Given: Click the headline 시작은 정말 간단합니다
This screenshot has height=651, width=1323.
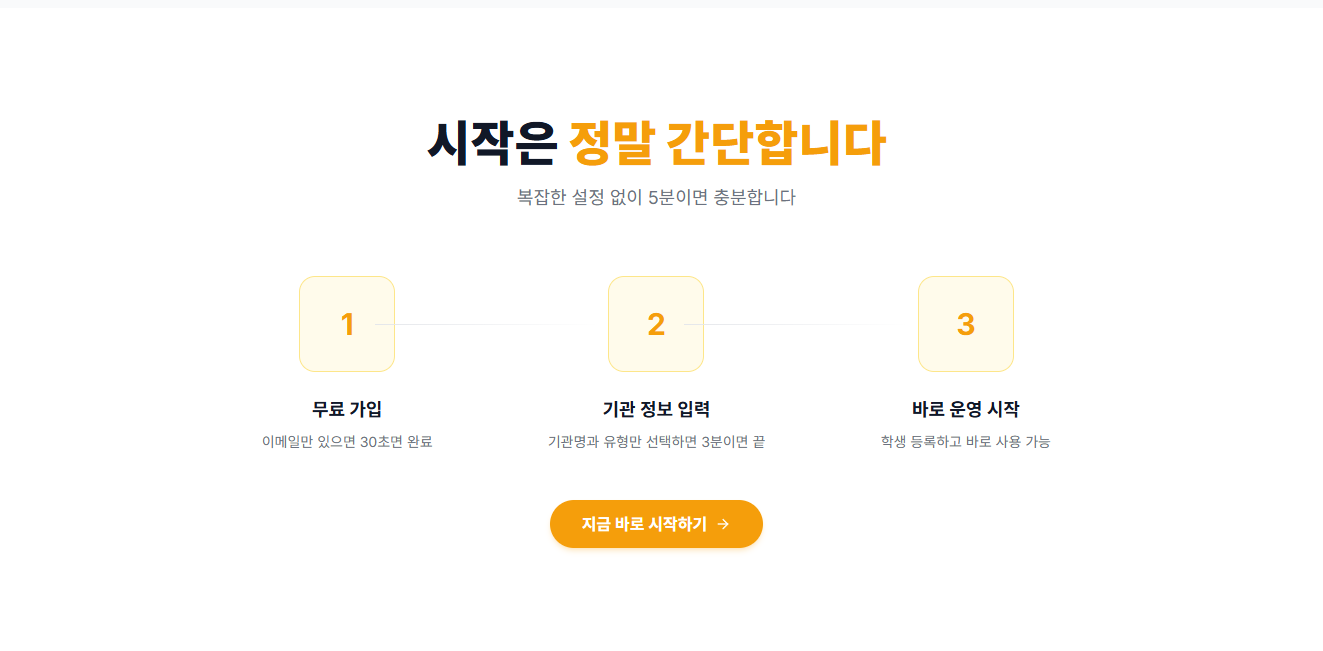Looking at the screenshot, I should [x=656, y=141].
